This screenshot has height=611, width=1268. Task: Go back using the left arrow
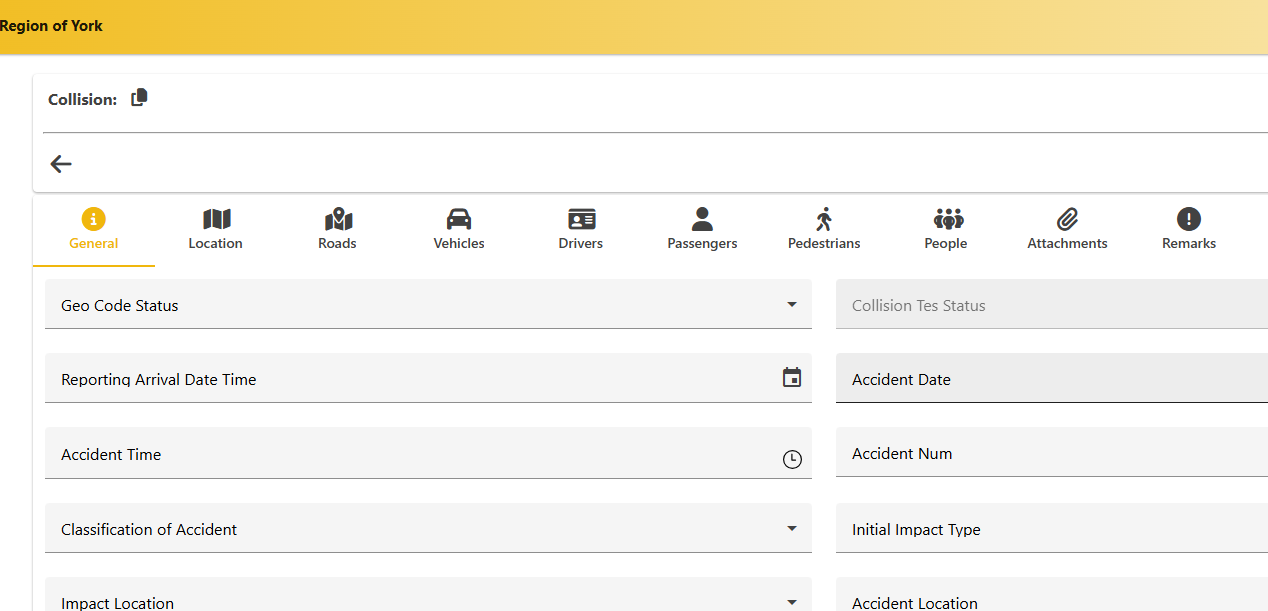[61, 164]
